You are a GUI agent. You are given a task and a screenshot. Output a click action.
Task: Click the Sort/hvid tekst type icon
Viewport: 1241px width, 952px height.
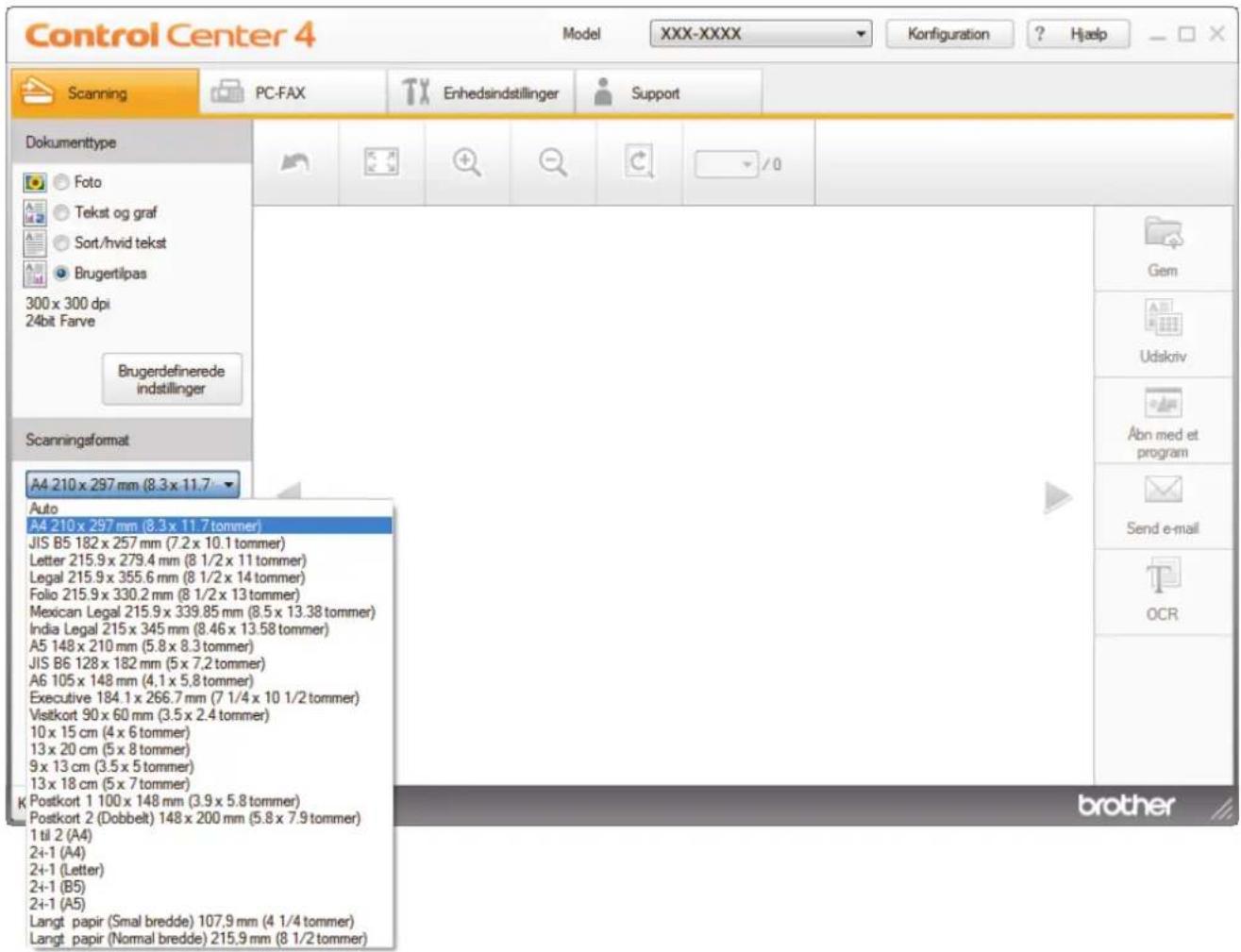coord(35,243)
